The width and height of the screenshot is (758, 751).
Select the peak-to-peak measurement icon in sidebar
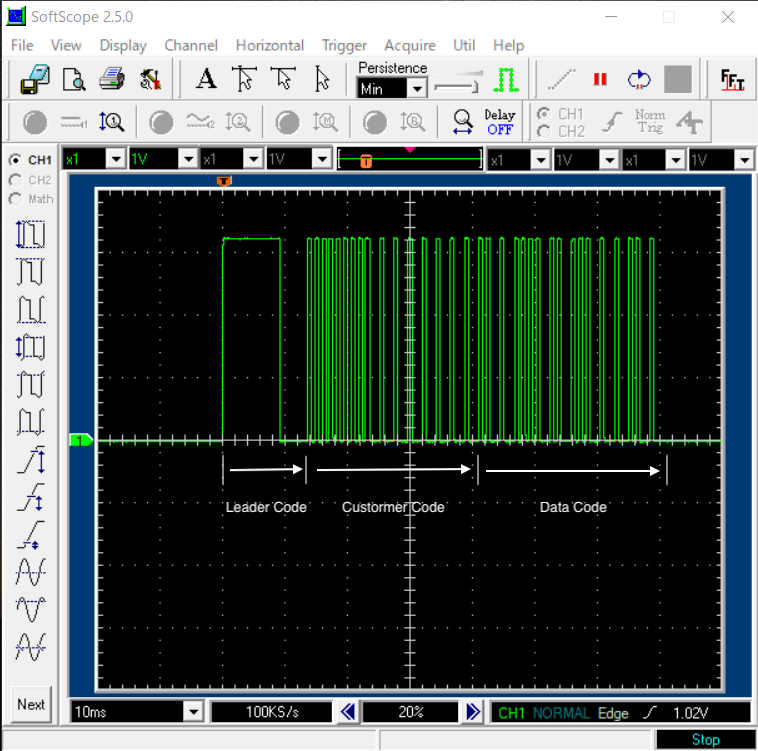[30, 234]
